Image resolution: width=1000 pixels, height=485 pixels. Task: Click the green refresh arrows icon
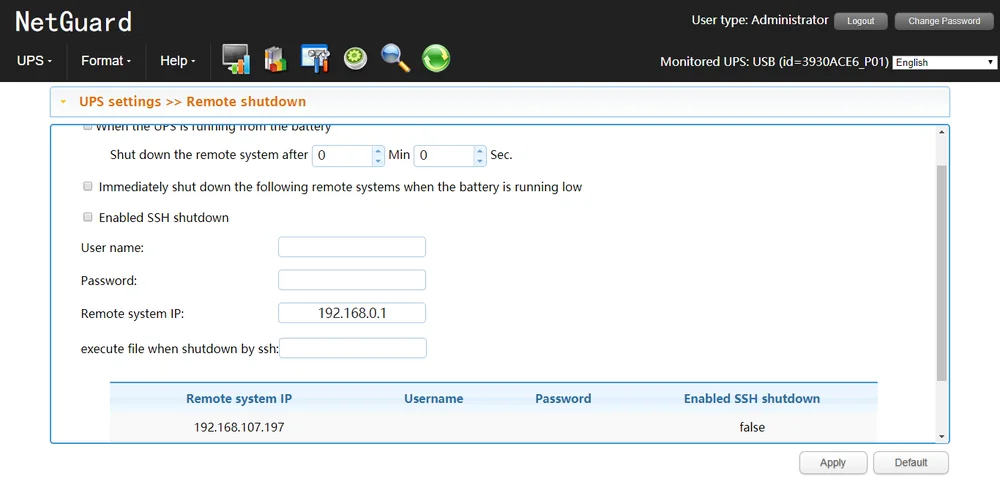(x=436, y=59)
